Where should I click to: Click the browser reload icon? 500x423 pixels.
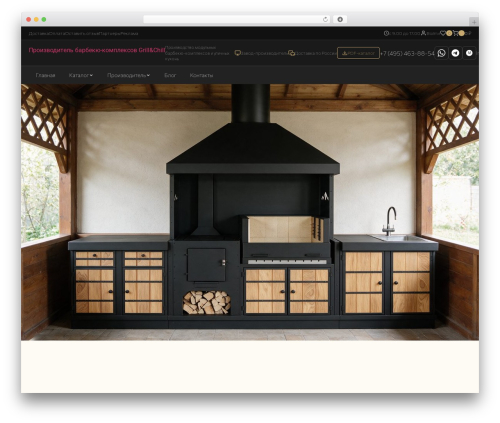[325, 19]
